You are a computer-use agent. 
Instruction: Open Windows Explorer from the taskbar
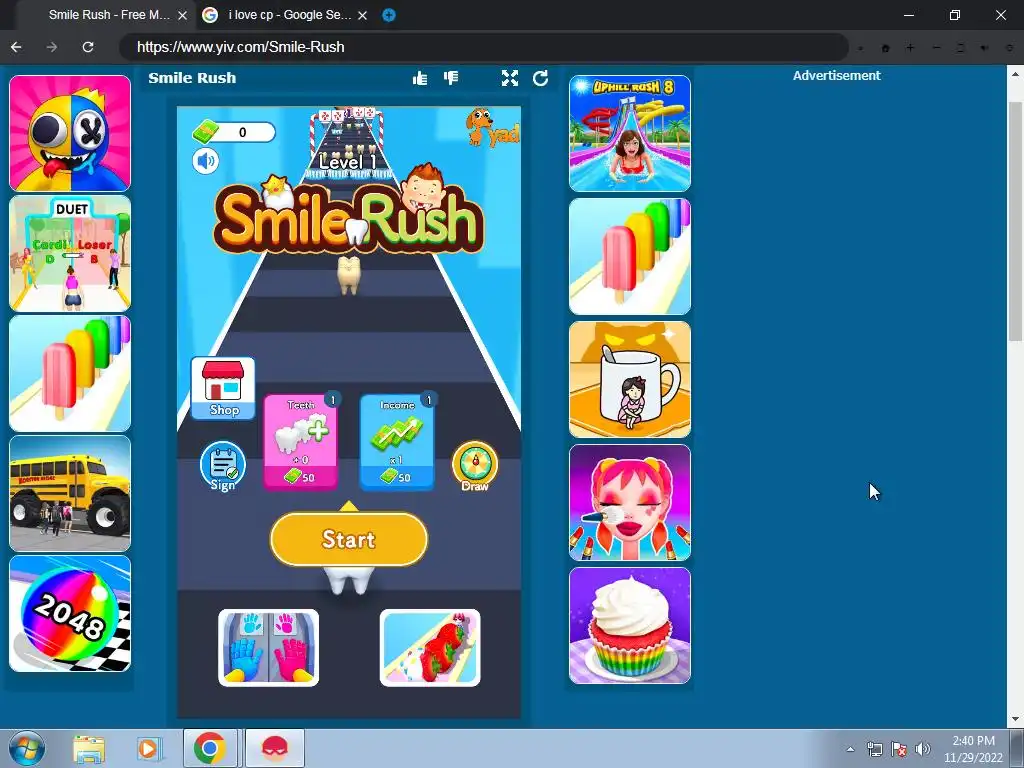(x=89, y=748)
